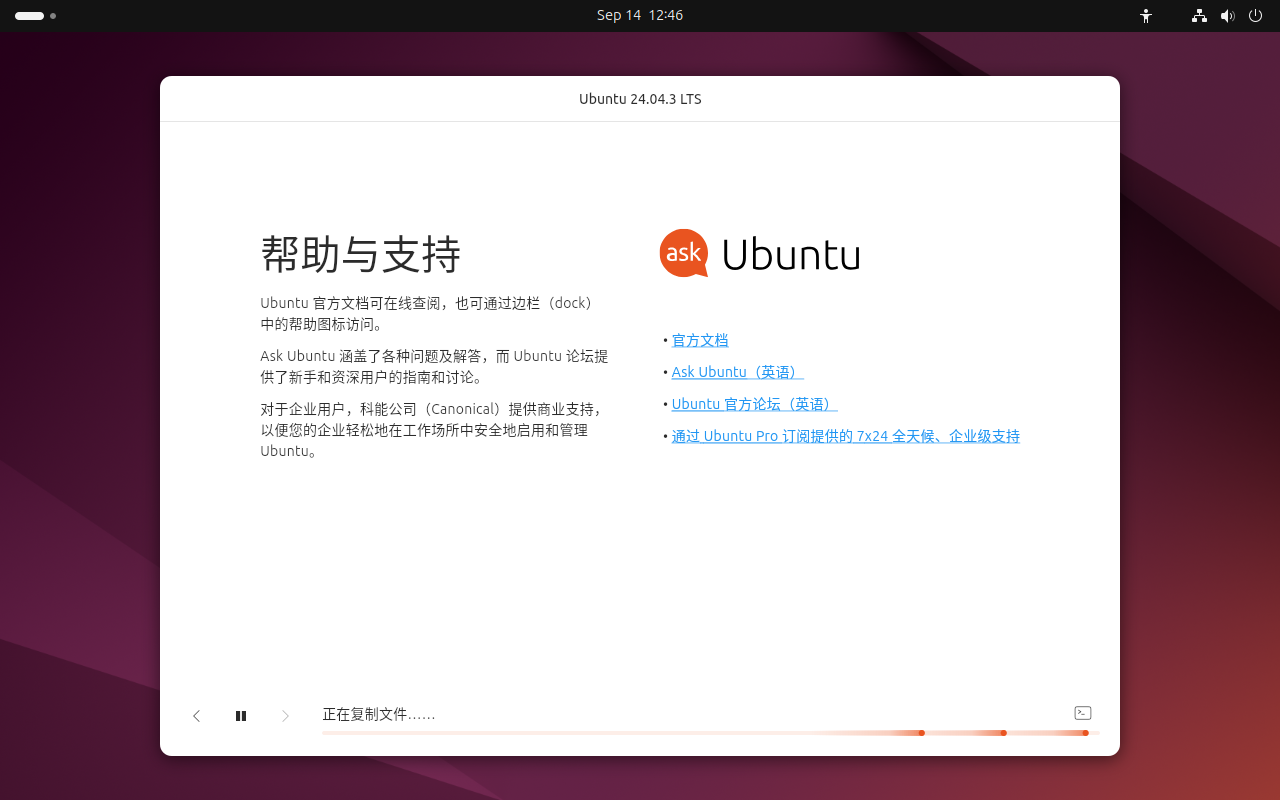Open the Ubuntu 官方论坛（英语）link

pos(754,404)
